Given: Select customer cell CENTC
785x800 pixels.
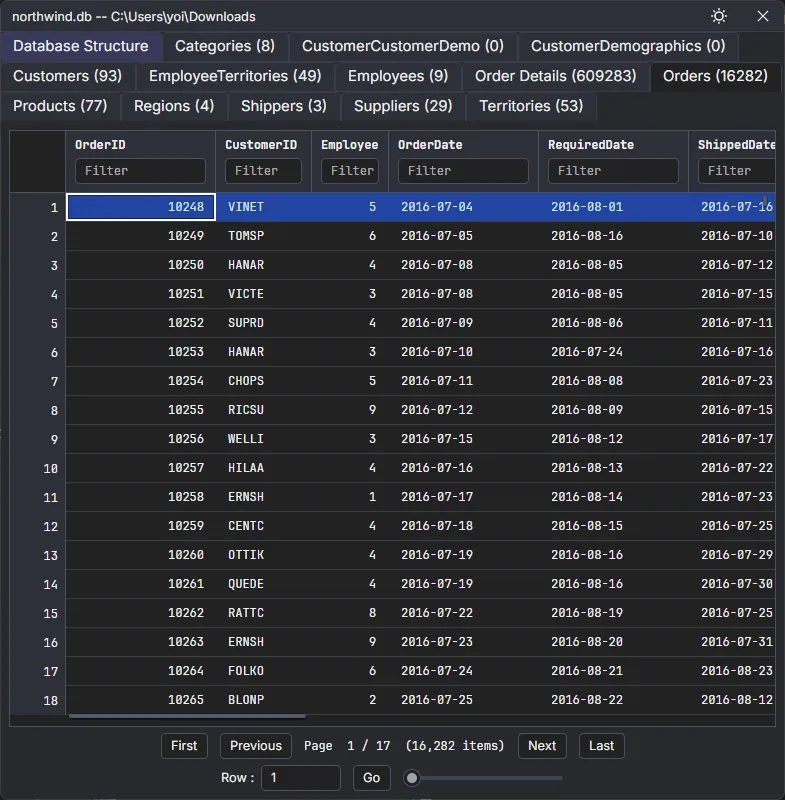Looking at the screenshot, I should point(263,526).
